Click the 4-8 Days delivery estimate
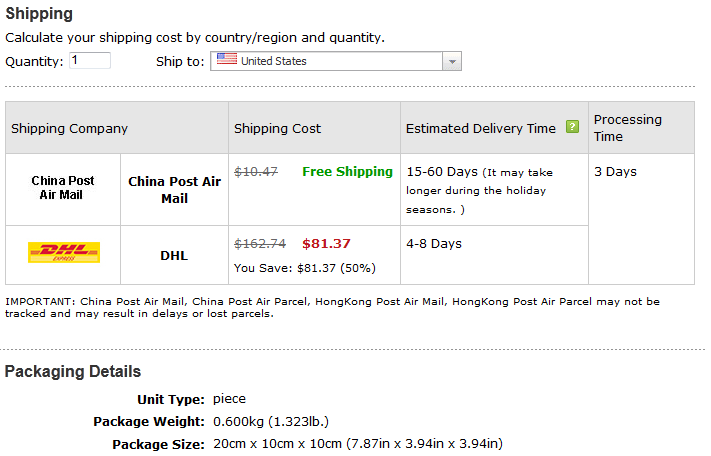The width and height of the screenshot is (711, 456). pos(433,243)
